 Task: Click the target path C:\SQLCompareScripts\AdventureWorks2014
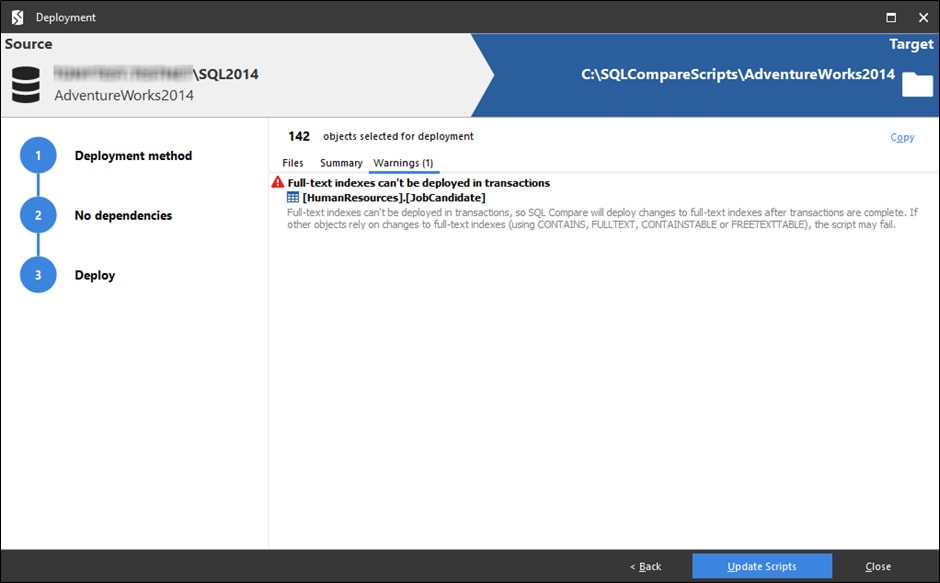737,75
